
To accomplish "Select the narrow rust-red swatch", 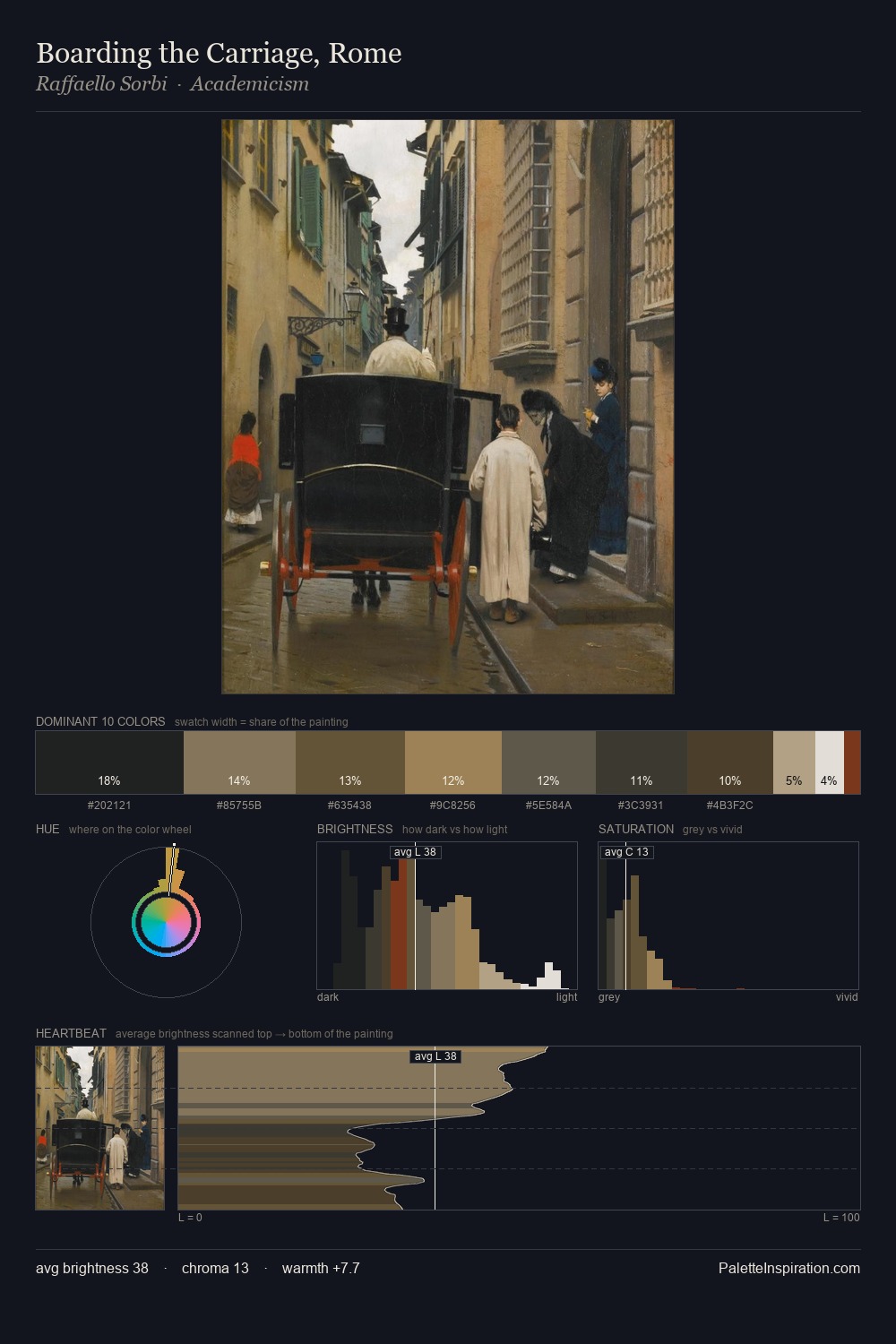I will (x=852, y=762).
